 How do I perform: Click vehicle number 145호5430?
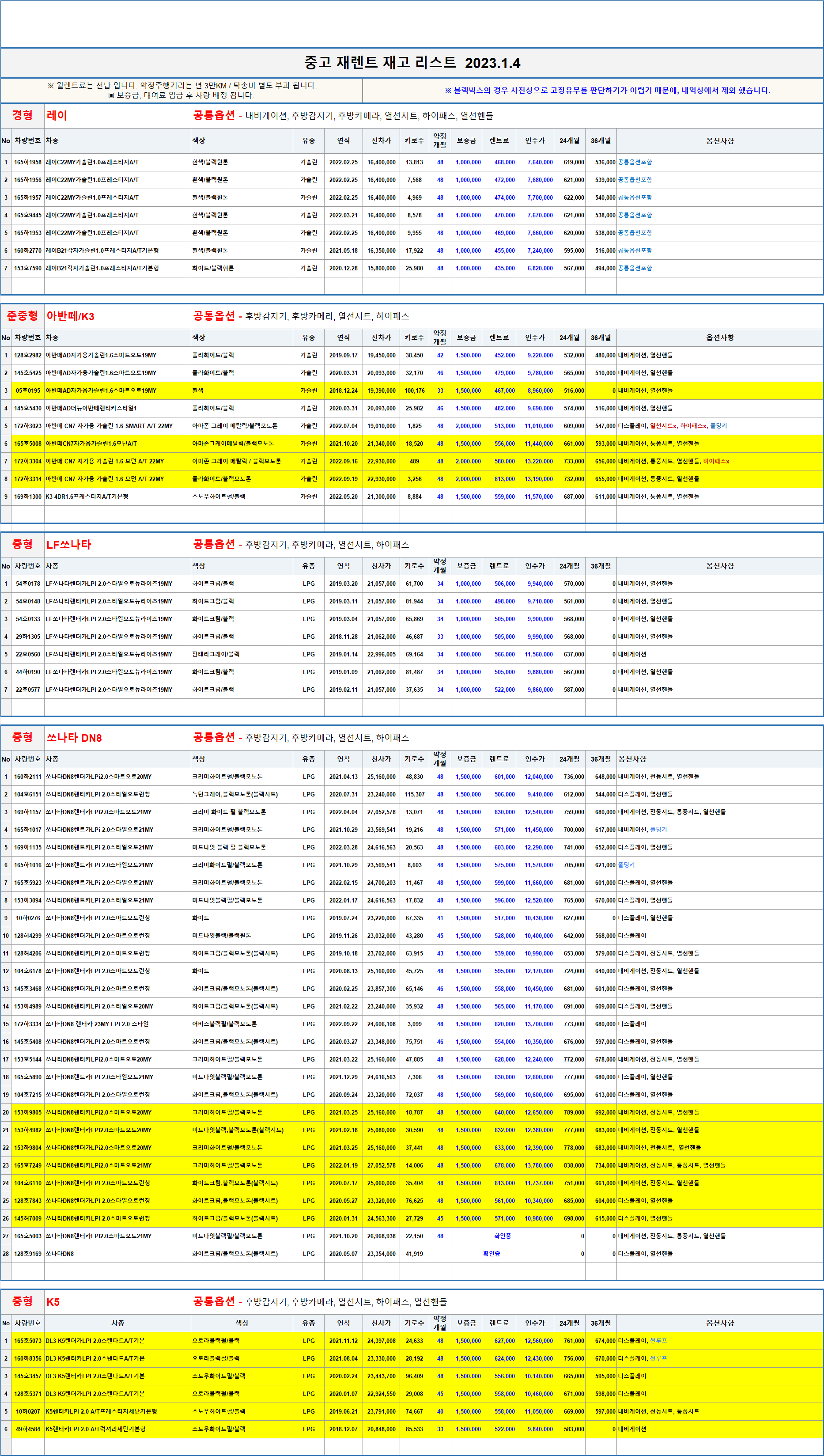(28, 408)
